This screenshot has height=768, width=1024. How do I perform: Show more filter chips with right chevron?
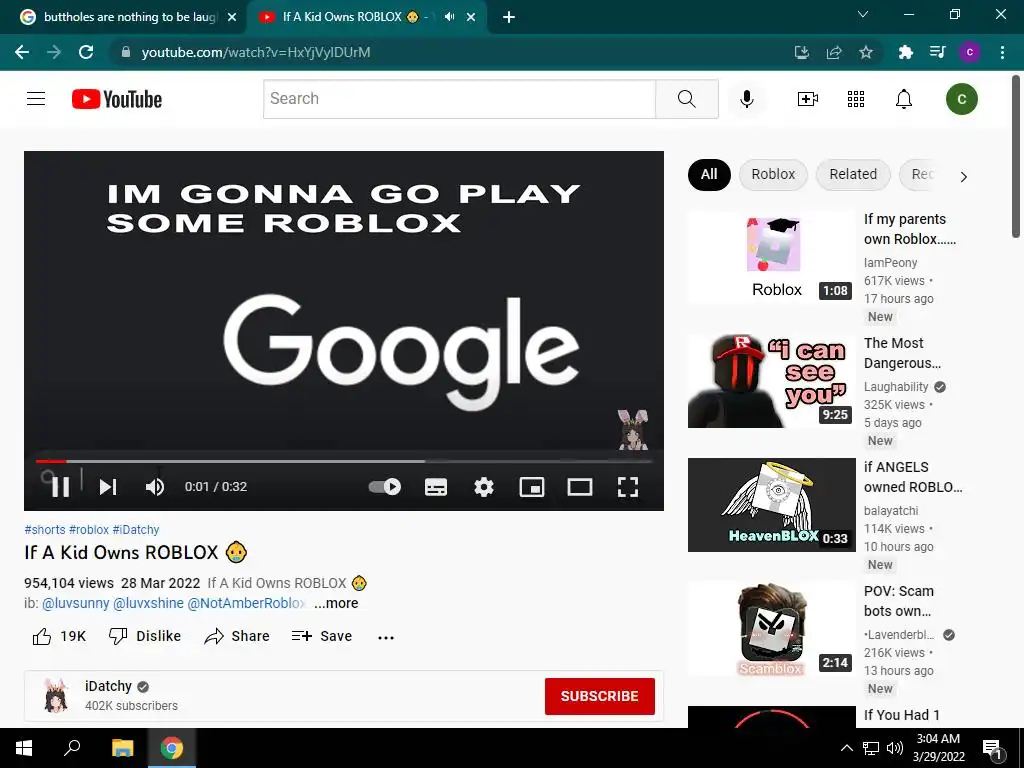point(963,176)
